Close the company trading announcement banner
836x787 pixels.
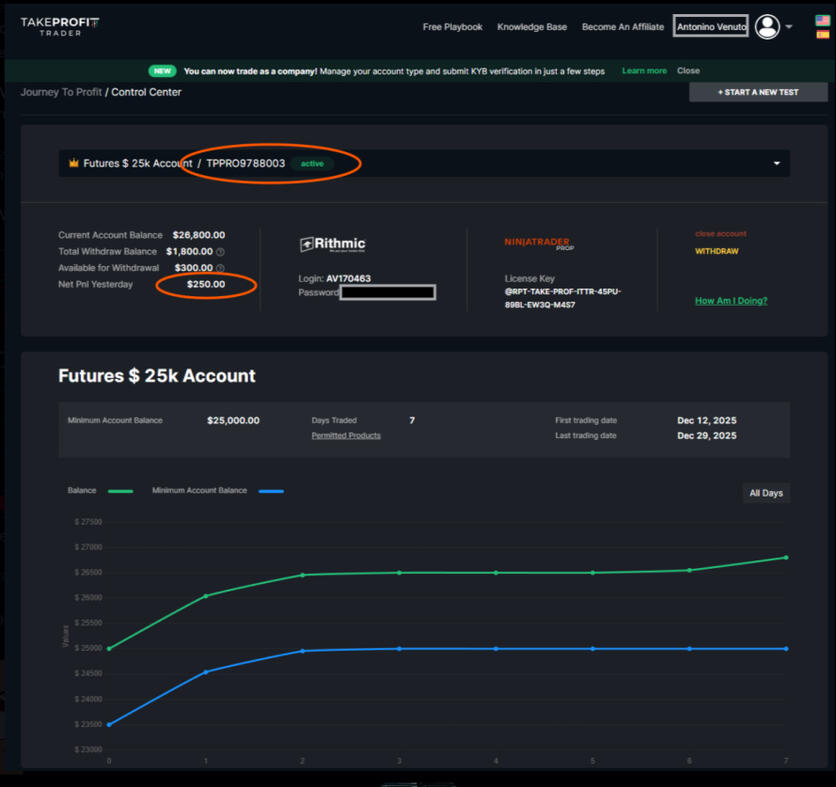pyautogui.click(x=688, y=71)
